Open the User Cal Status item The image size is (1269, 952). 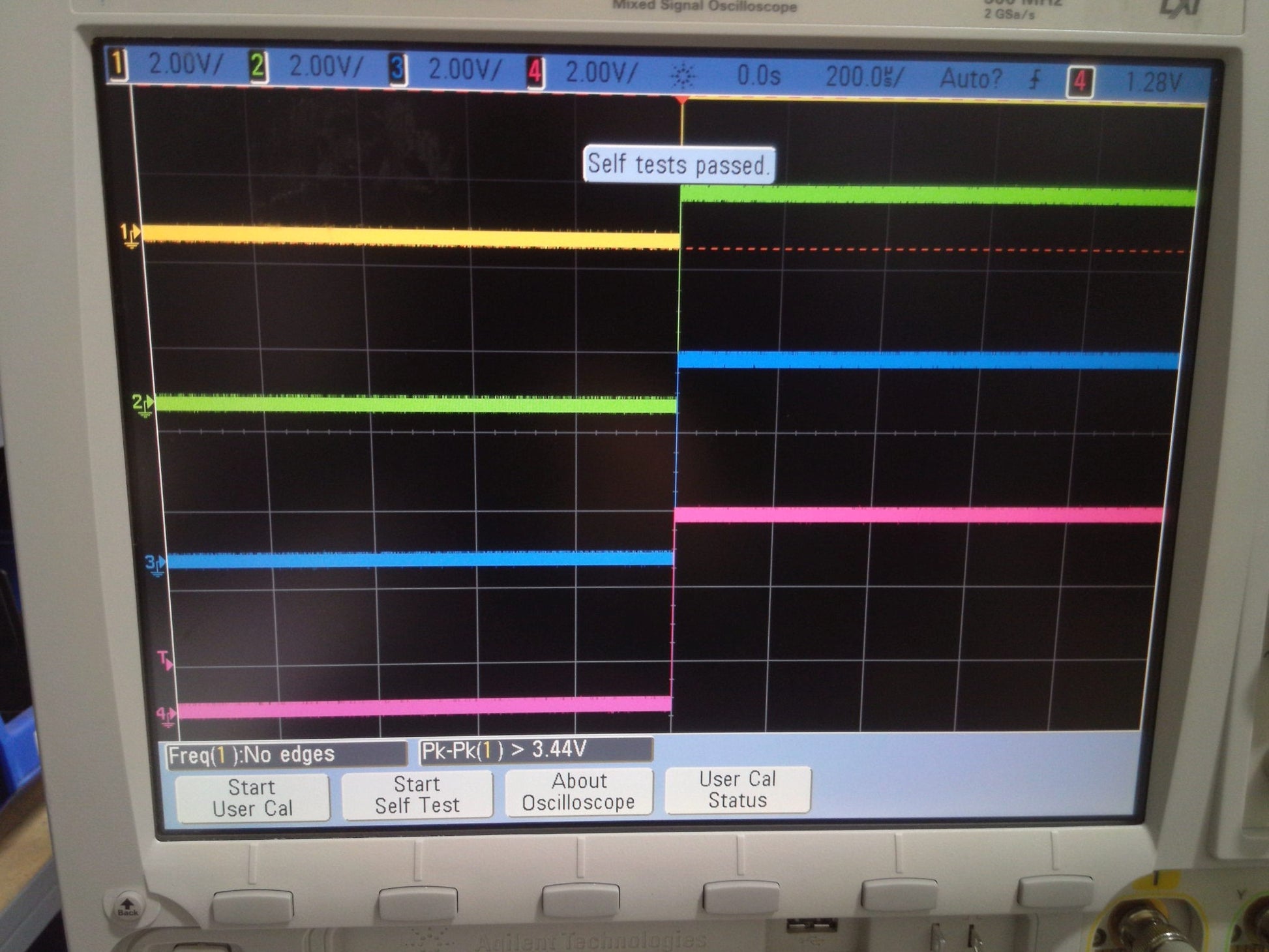(x=738, y=790)
